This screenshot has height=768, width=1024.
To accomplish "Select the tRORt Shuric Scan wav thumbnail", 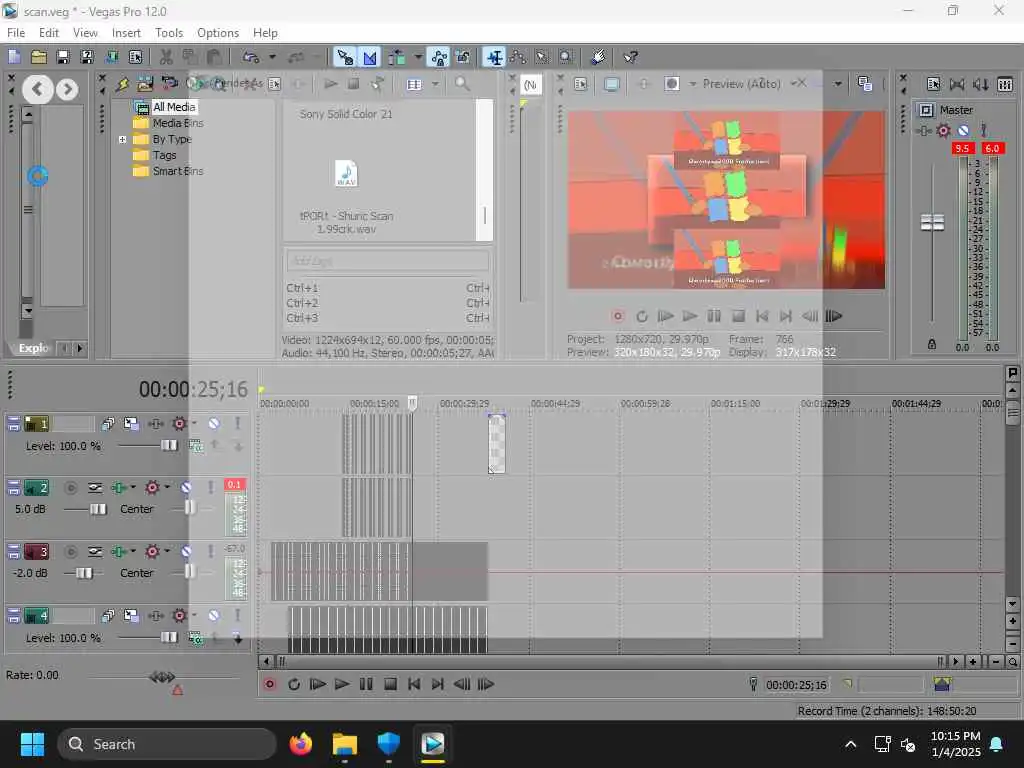I will point(346,173).
